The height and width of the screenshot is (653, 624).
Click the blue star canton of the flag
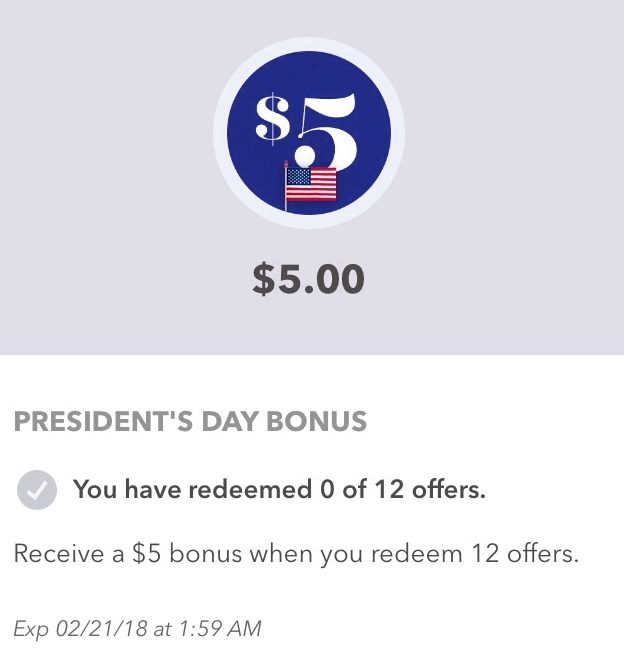pos(298,176)
